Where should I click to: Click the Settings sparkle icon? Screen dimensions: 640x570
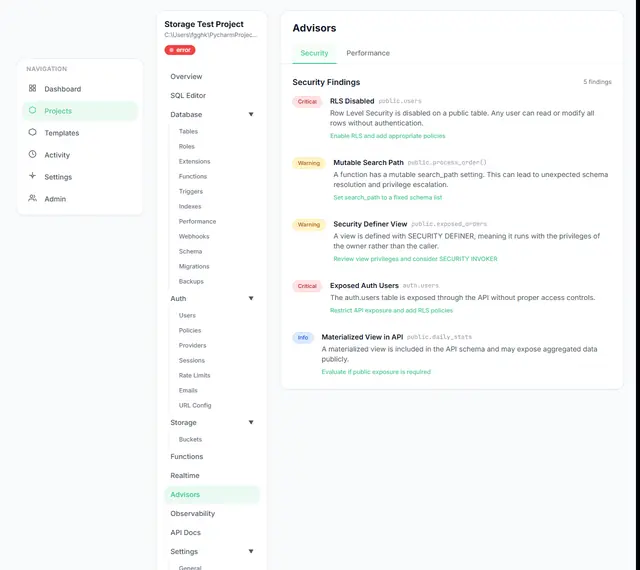(x=33, y=176)
